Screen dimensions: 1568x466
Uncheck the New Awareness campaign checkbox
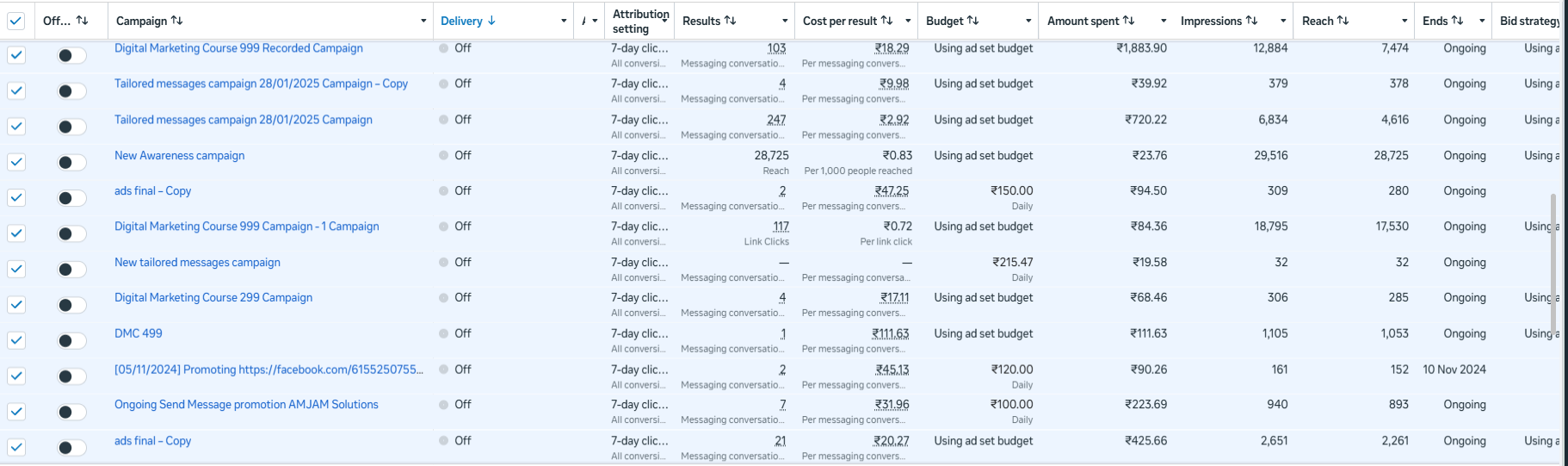15,162
